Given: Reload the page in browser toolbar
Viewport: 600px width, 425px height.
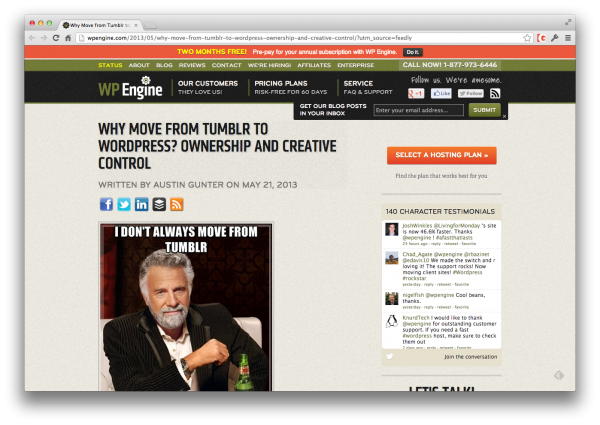Looking at the screenshot, I should [x=56, y=38].
